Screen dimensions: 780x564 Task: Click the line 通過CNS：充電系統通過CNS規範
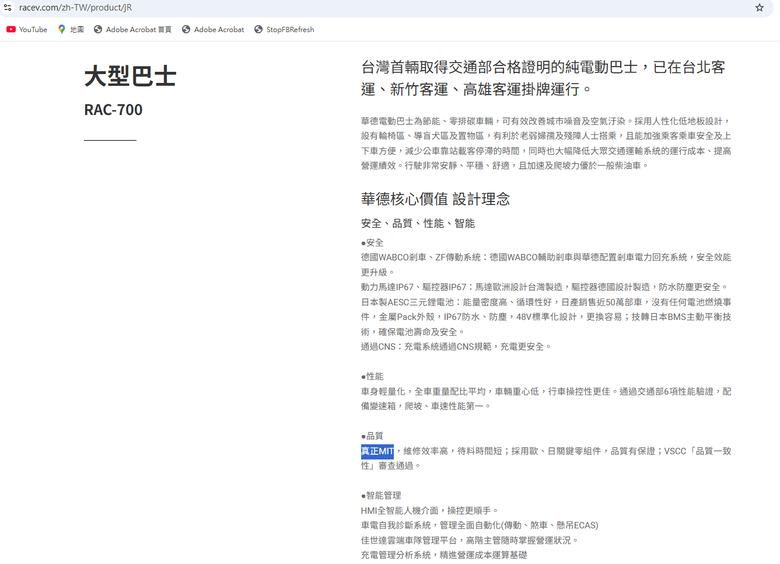(x=456, y=347)
